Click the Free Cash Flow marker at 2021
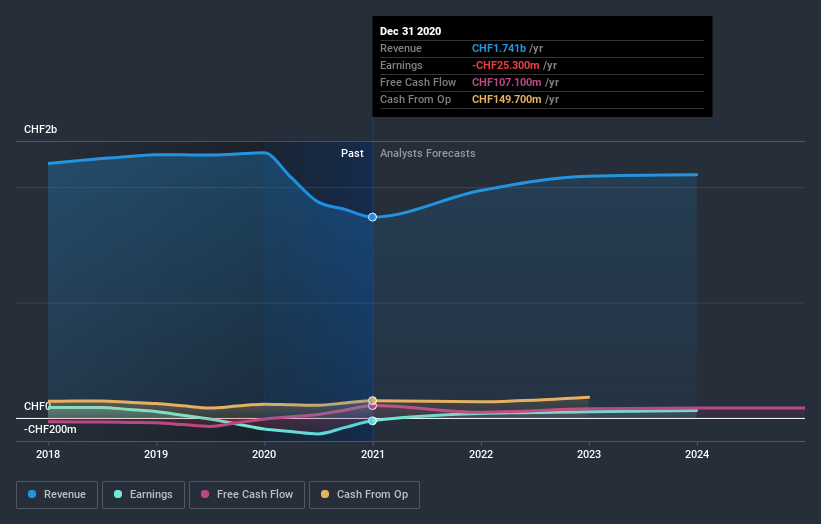The image size is (821, 524). coord(372,406)
